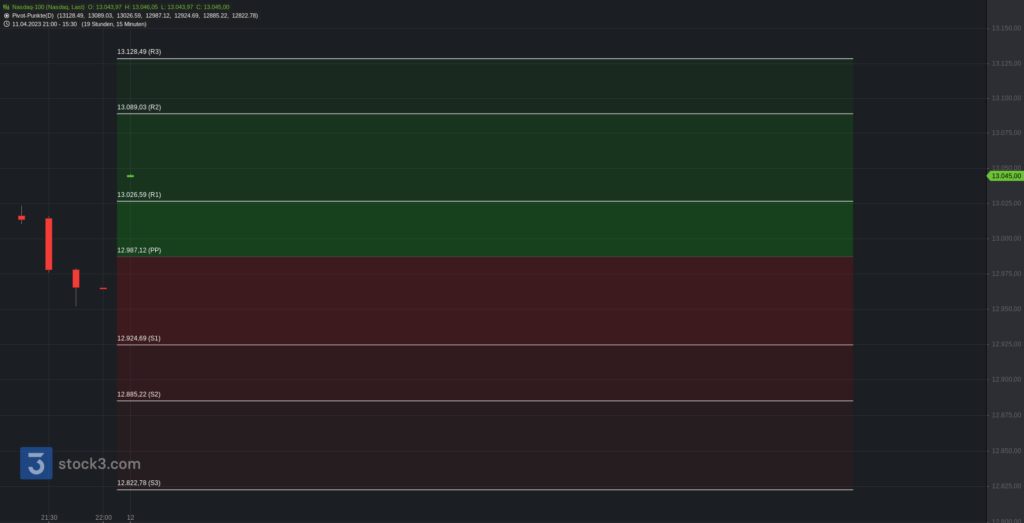Viewport: 1024px width, 523px height.
Task: Click the Pivot-Punkte indicator circle icon
Action: click(6, 15)
